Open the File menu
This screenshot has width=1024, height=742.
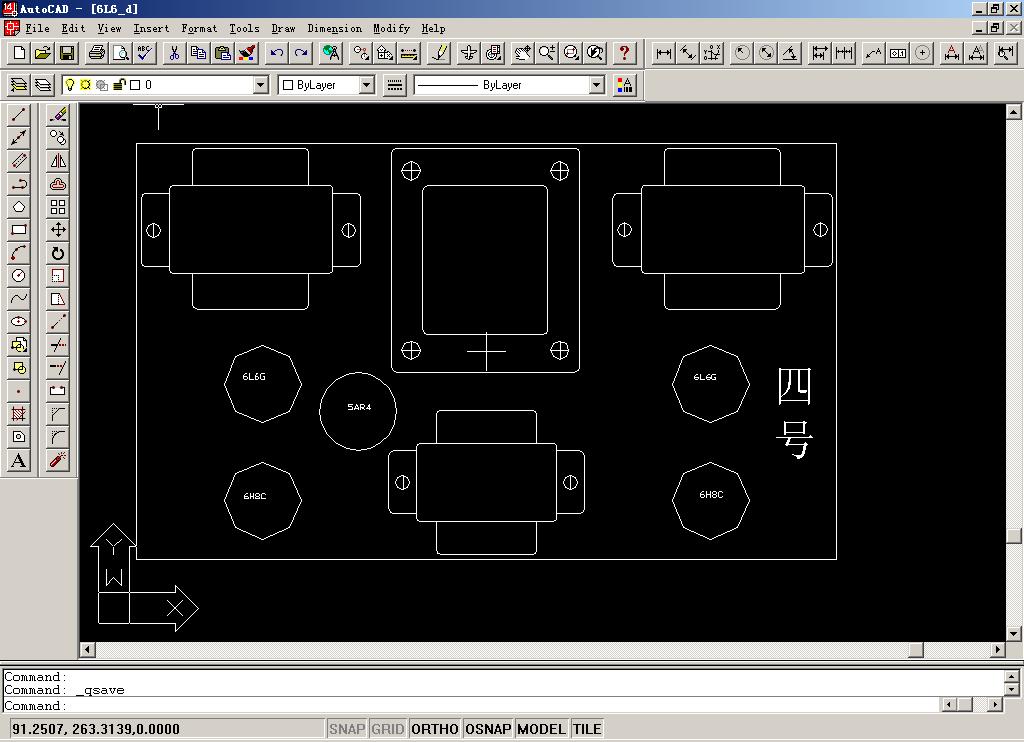point(37,29)
